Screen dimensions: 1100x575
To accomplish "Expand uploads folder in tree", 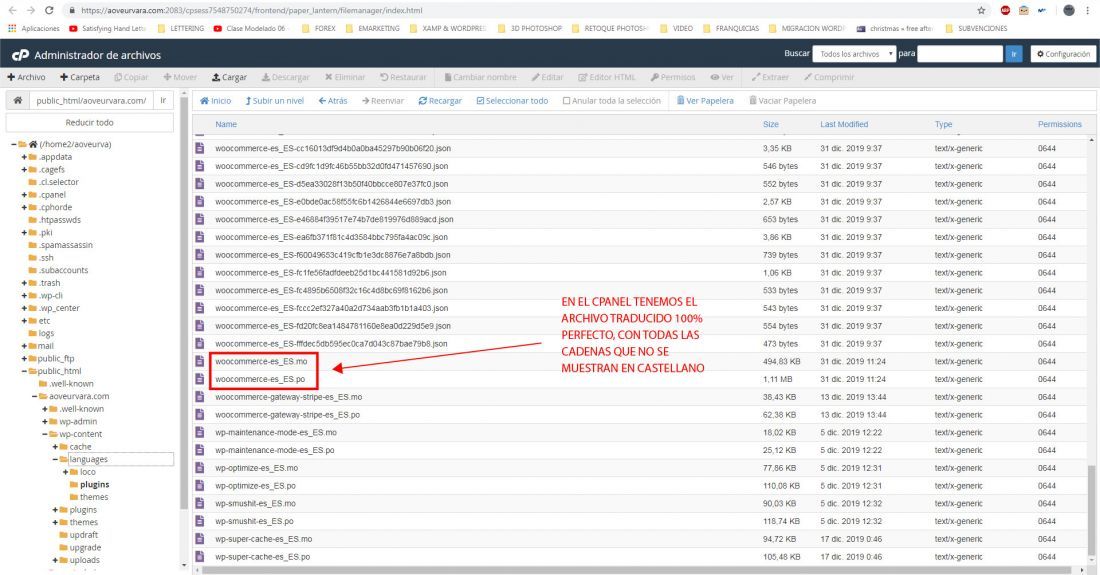I will click(55, 561).
